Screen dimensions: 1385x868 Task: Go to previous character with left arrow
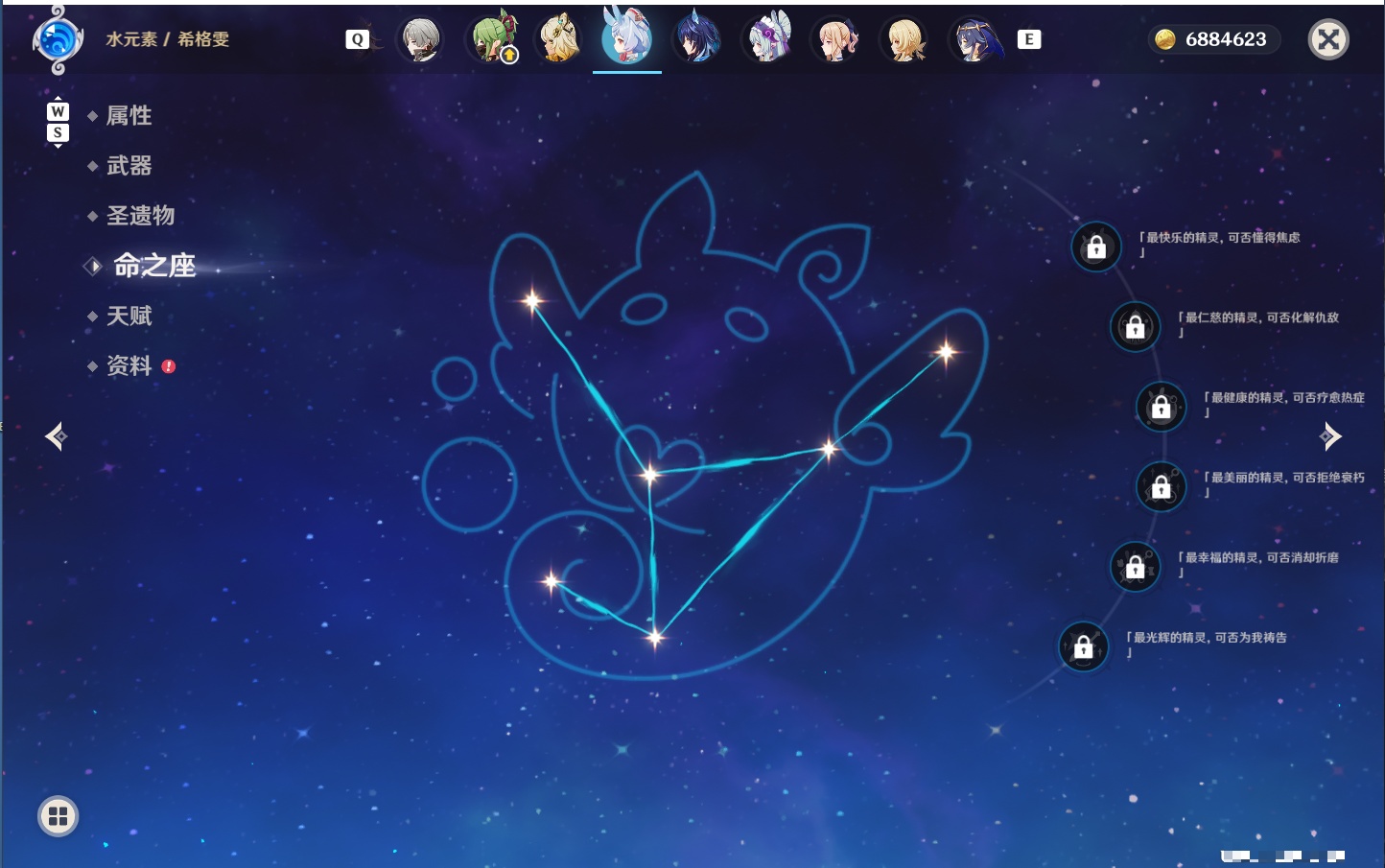(56, 436)
